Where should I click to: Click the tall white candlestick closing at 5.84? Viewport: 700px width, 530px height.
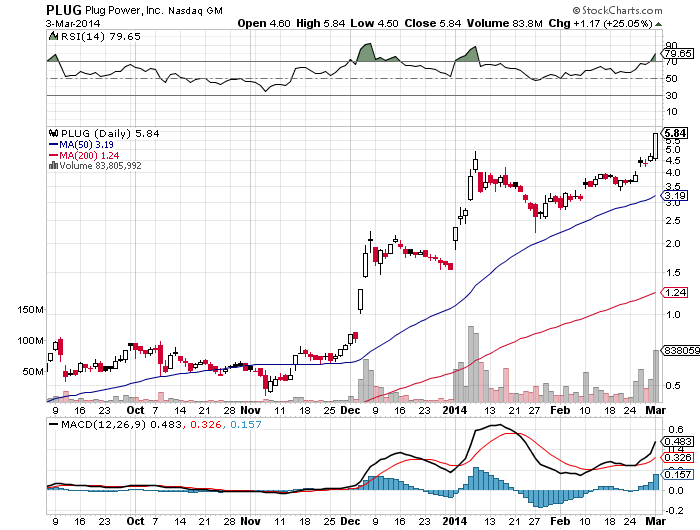pos(655,146)
